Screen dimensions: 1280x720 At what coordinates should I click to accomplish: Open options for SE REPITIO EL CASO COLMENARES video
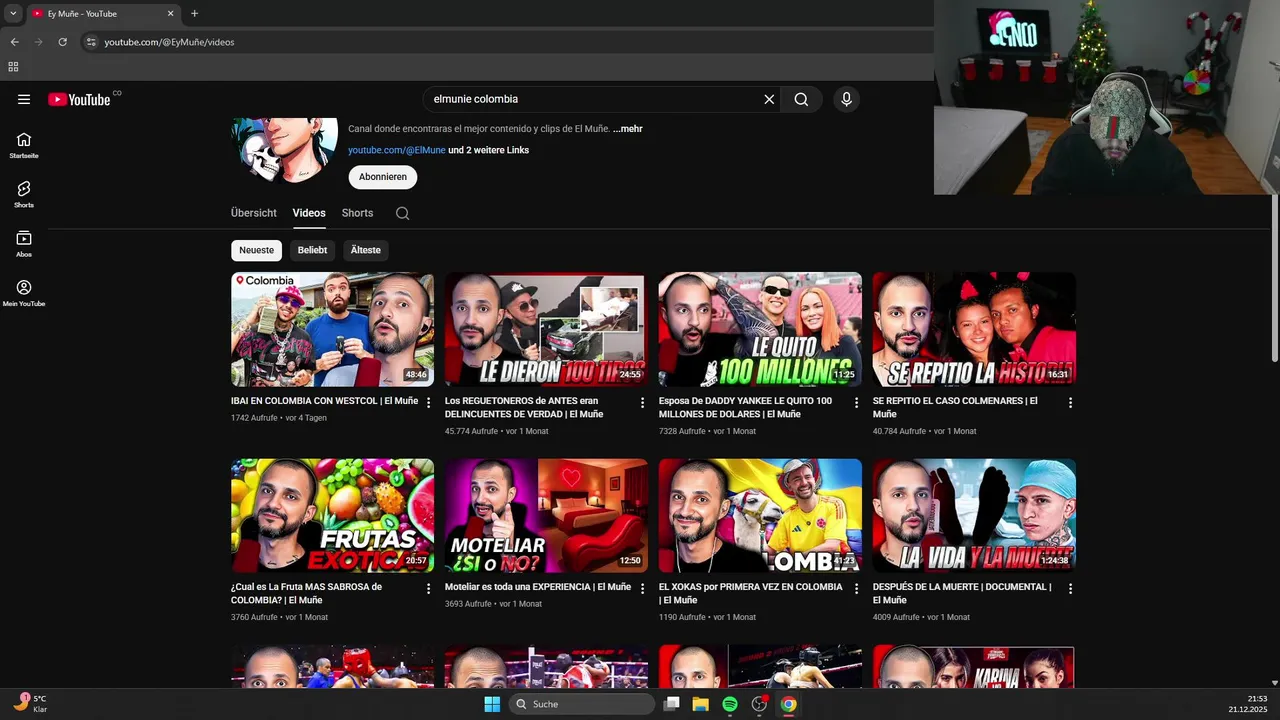pos(1070,402)
